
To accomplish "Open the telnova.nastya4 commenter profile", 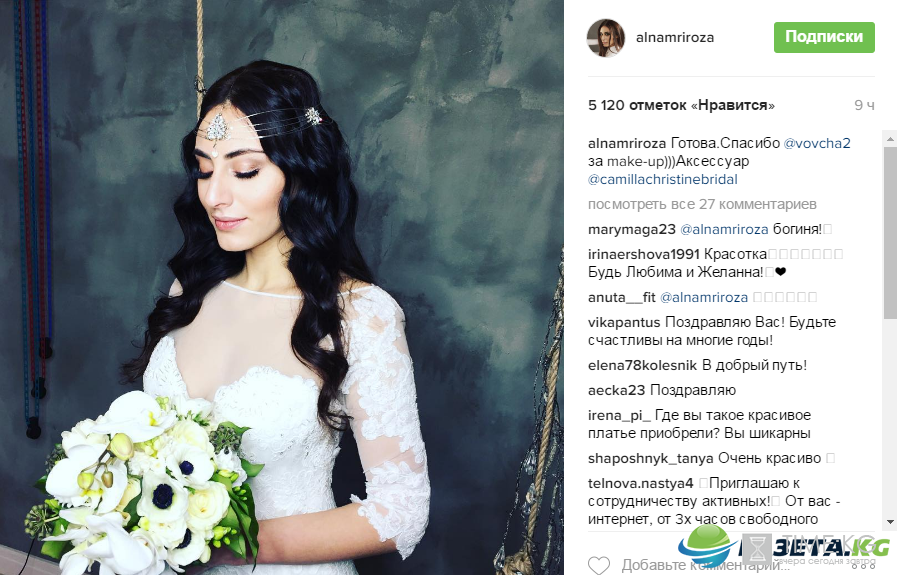I will (x=641, y=483).
